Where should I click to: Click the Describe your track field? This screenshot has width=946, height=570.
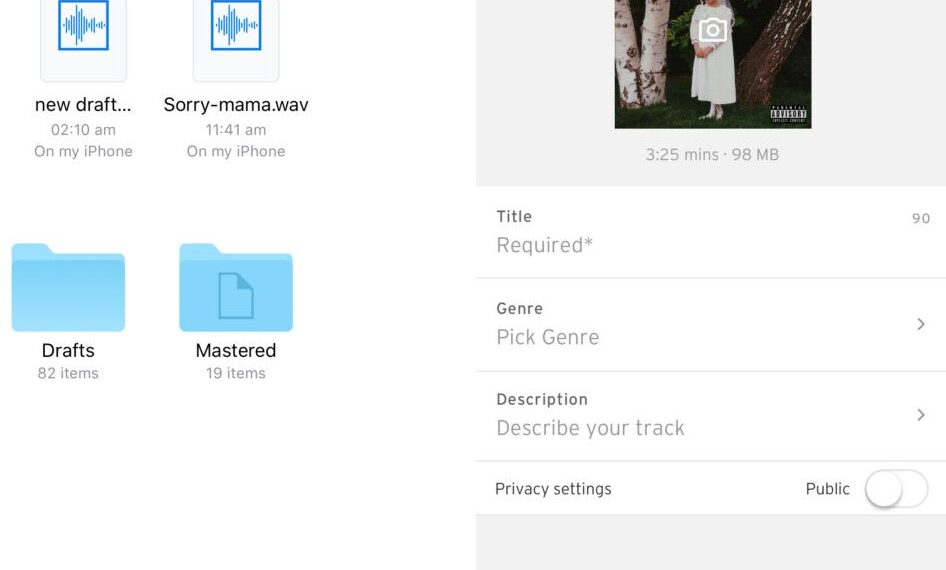590,428
